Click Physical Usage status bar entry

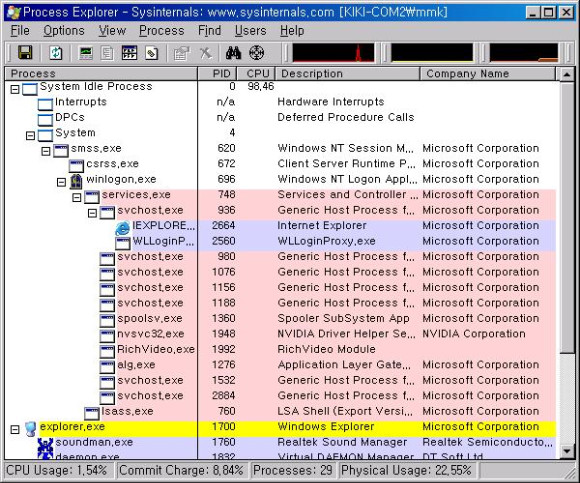tap(407, 470)
